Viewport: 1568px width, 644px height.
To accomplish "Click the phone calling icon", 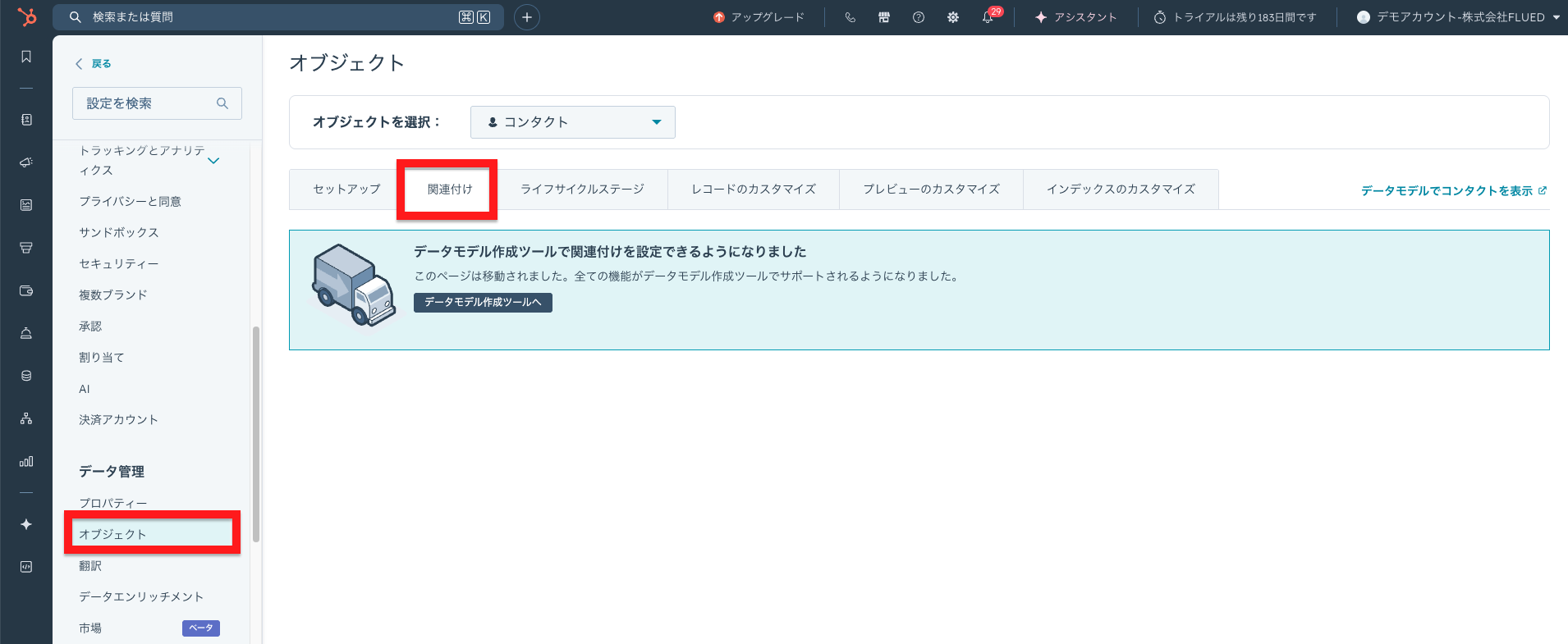I will (x=850, y=17).
